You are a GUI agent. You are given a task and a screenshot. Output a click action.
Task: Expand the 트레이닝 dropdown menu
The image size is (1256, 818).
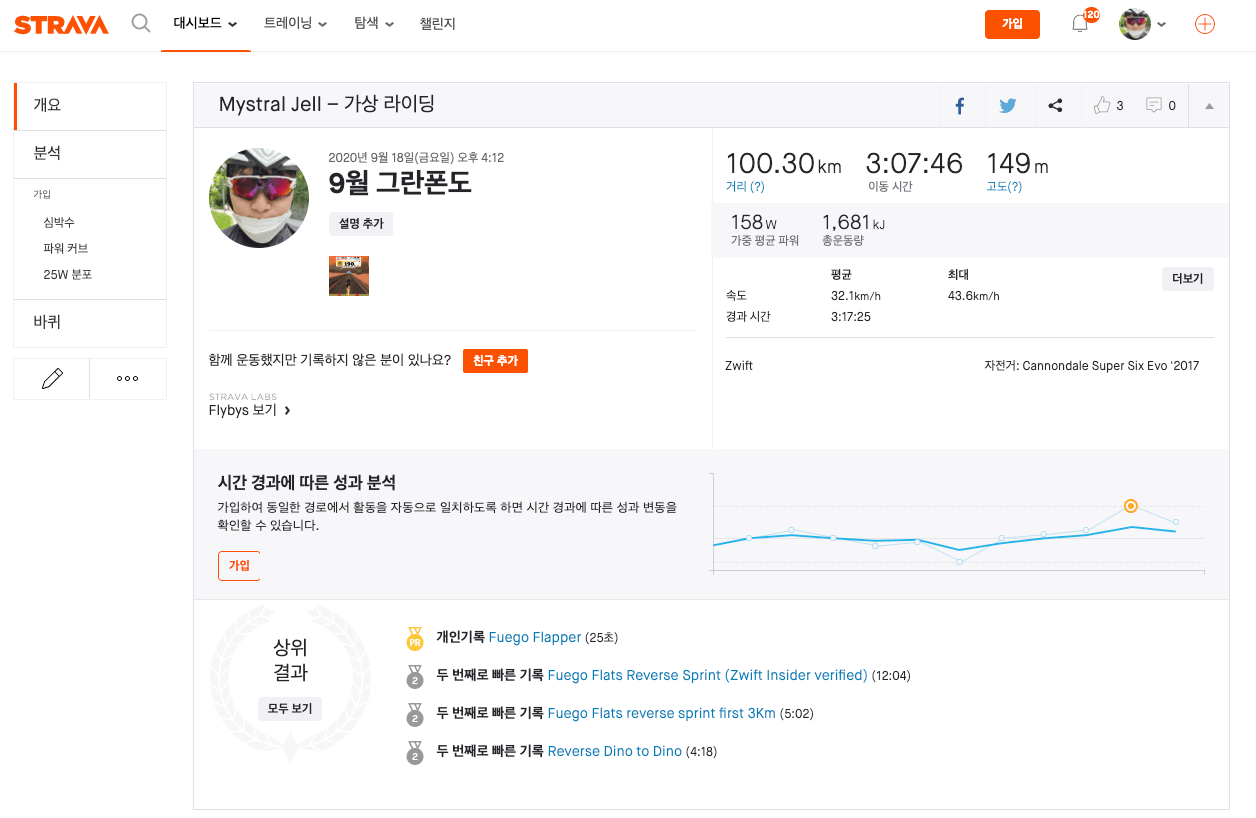pos(295,24)
